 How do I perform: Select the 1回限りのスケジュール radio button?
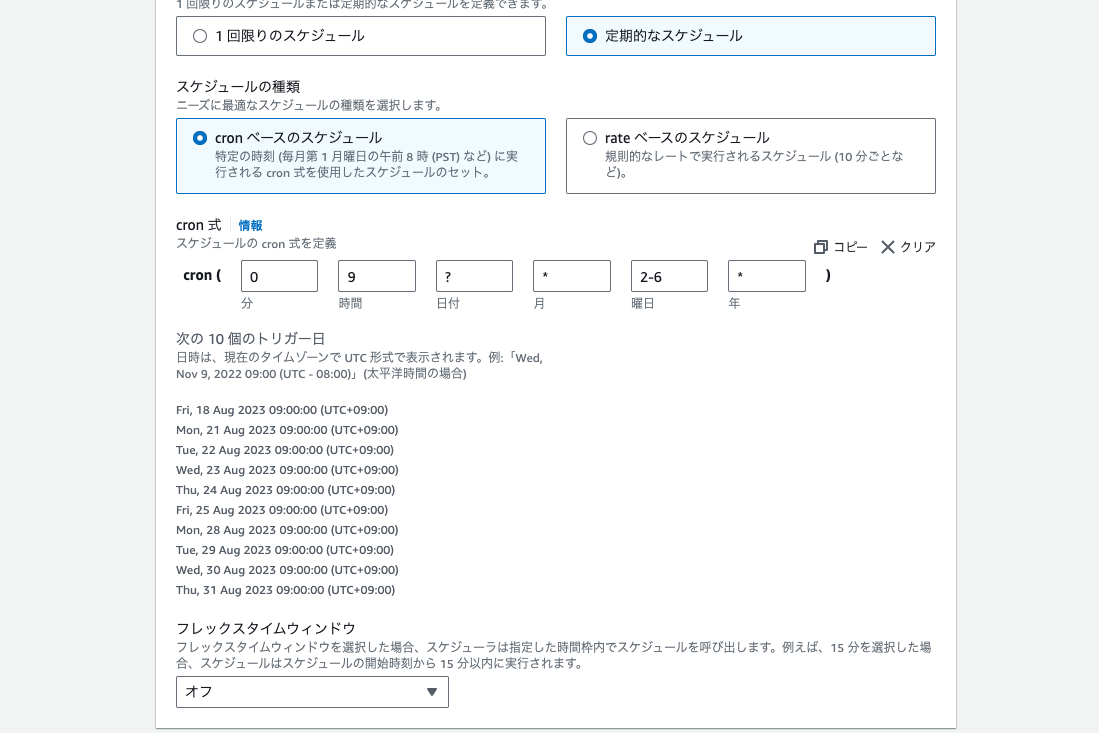click(x=199, y=36)
